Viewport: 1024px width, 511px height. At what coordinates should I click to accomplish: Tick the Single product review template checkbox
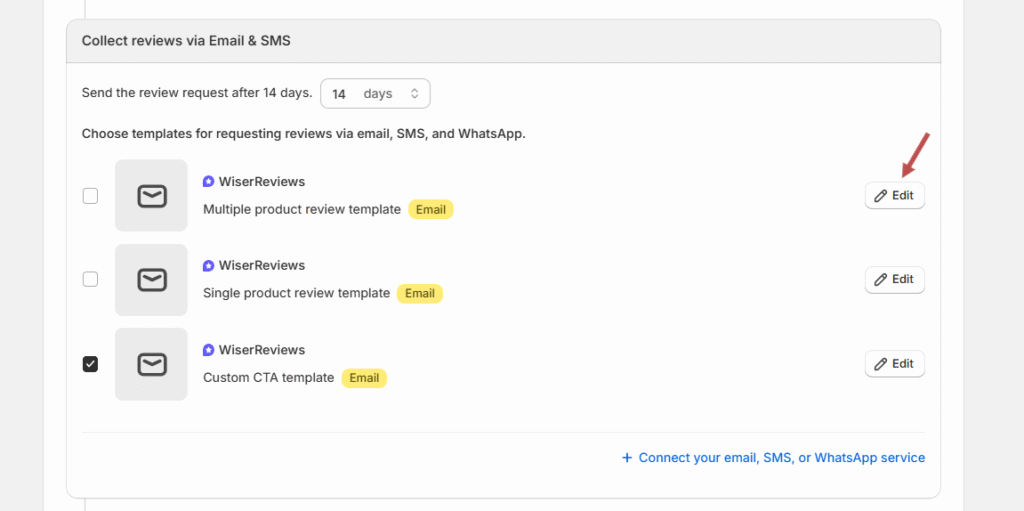click(90, 280)
